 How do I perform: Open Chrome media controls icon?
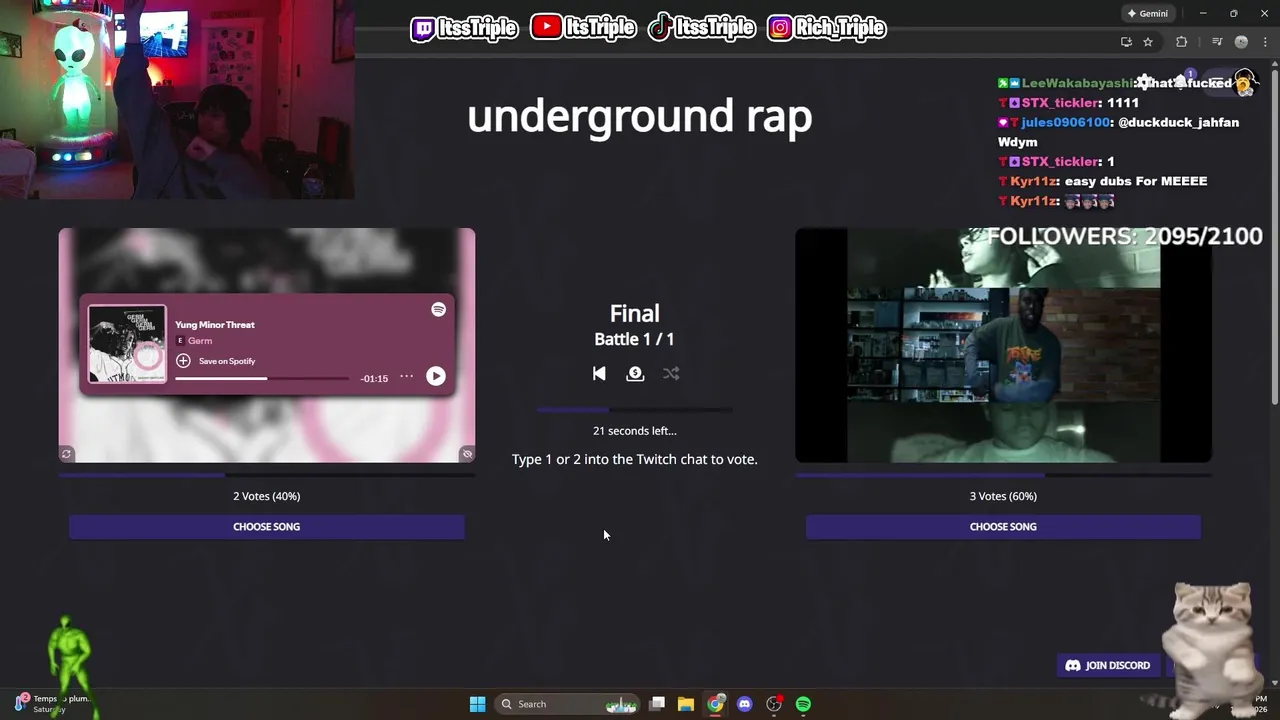coord(1217,42)
